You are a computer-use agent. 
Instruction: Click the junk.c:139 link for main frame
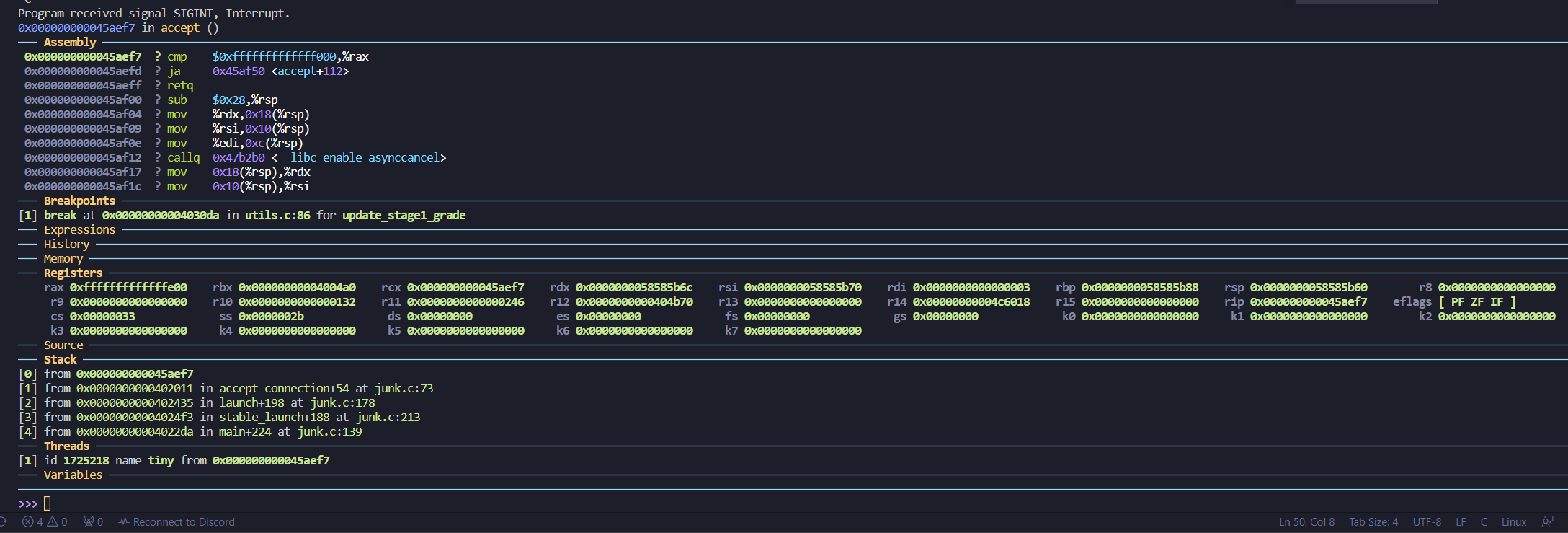pos(329,431)
